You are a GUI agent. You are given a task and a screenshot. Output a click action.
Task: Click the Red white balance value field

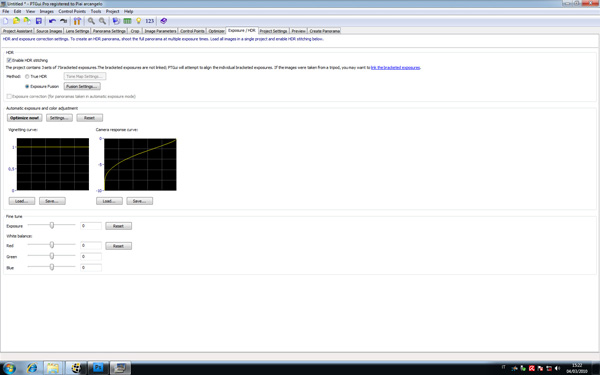(91, 246)
